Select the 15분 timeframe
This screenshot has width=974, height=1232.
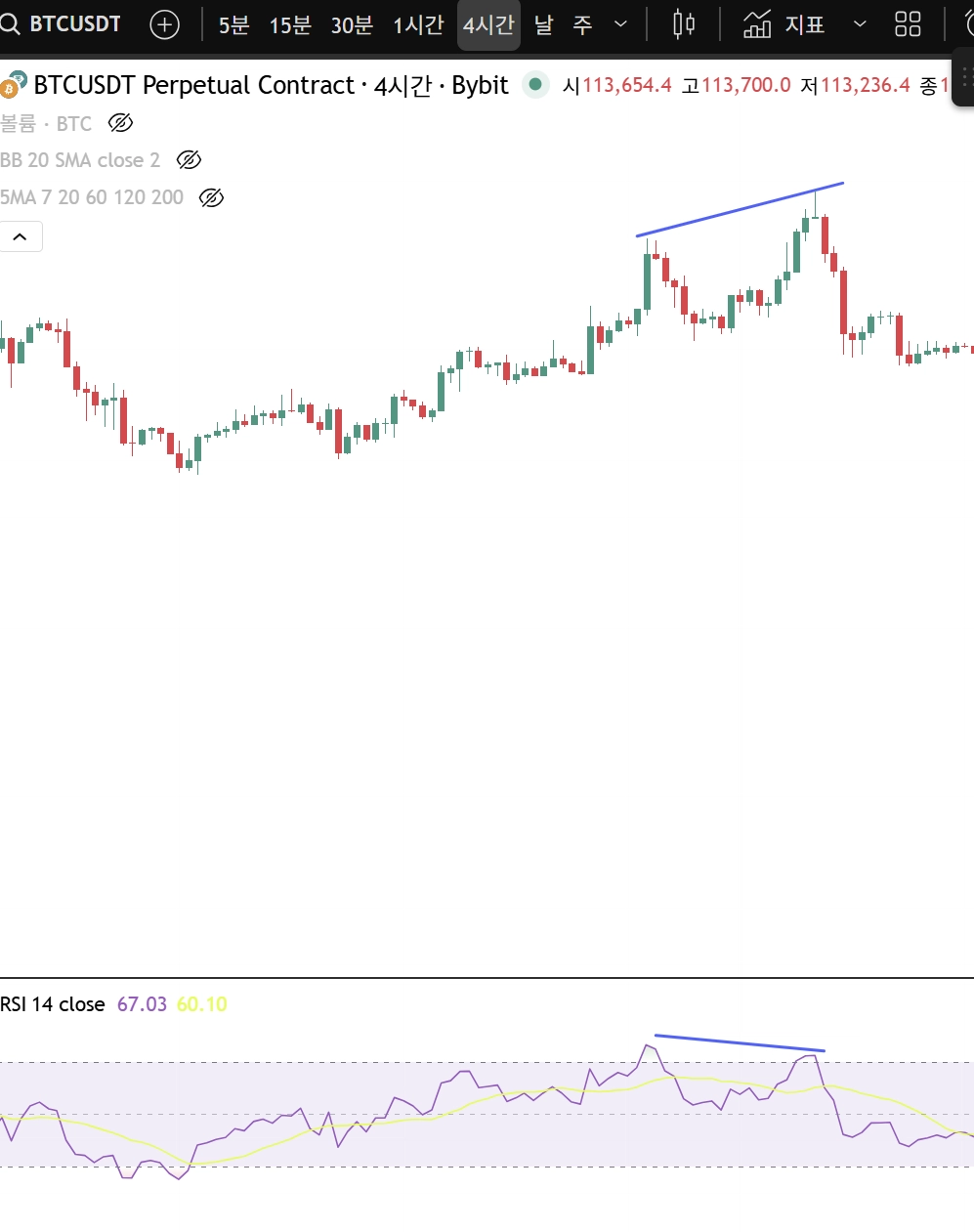tap(290, 24)
